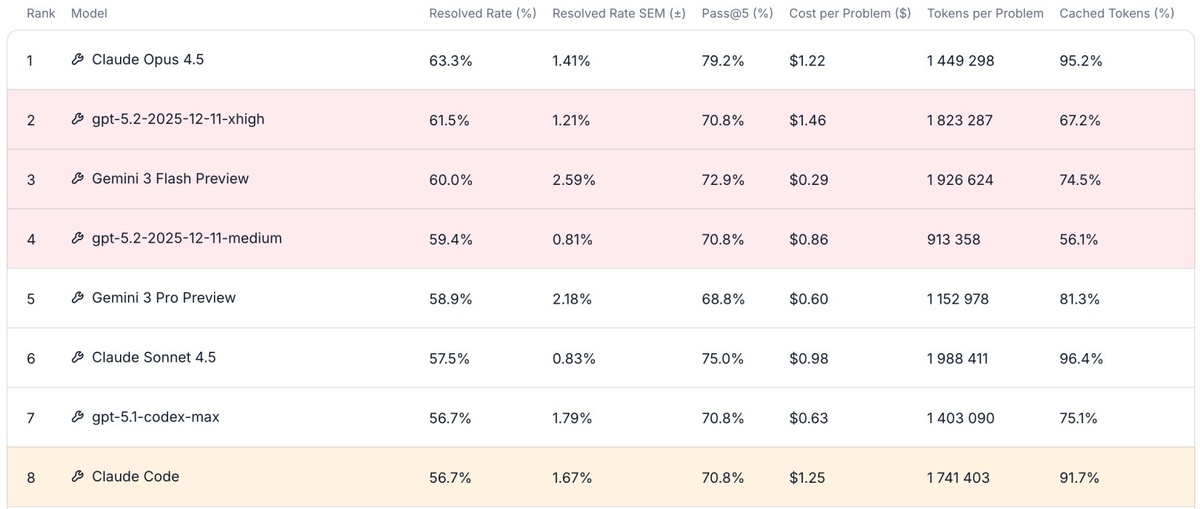Image resolution: width=1200 pixels, height=509 pixels.
Task: Click the Model column header
Action: point(89,14)
